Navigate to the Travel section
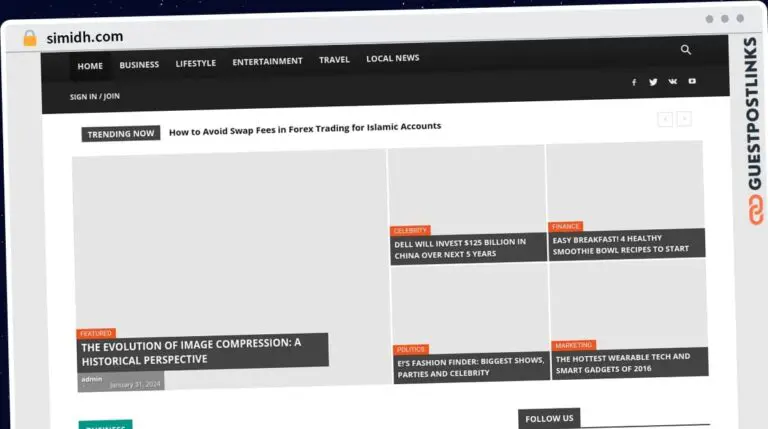768x429 pixels. tap(334, 60)
